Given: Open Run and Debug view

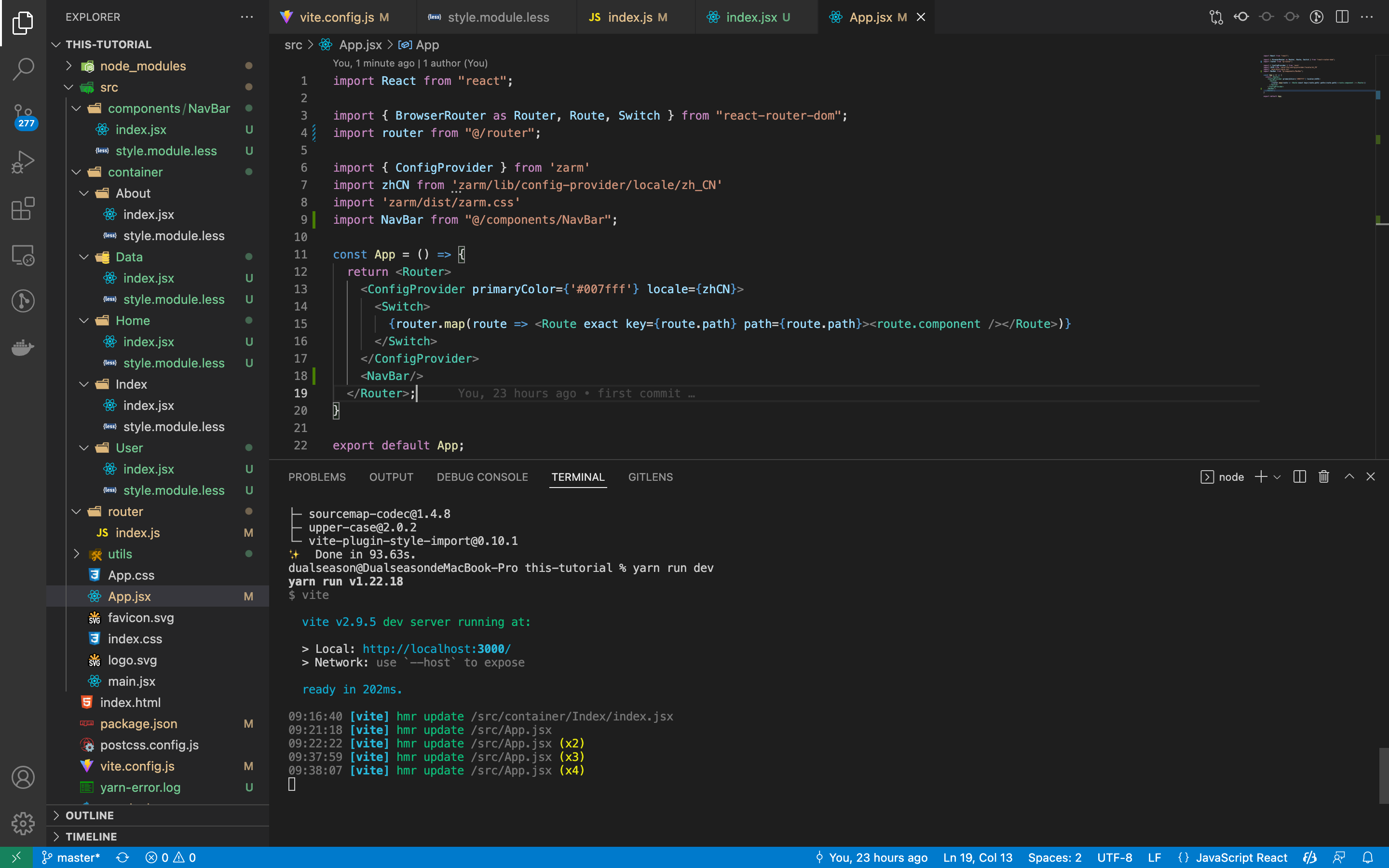Looking at the screenshot, I should pos(23,162).
